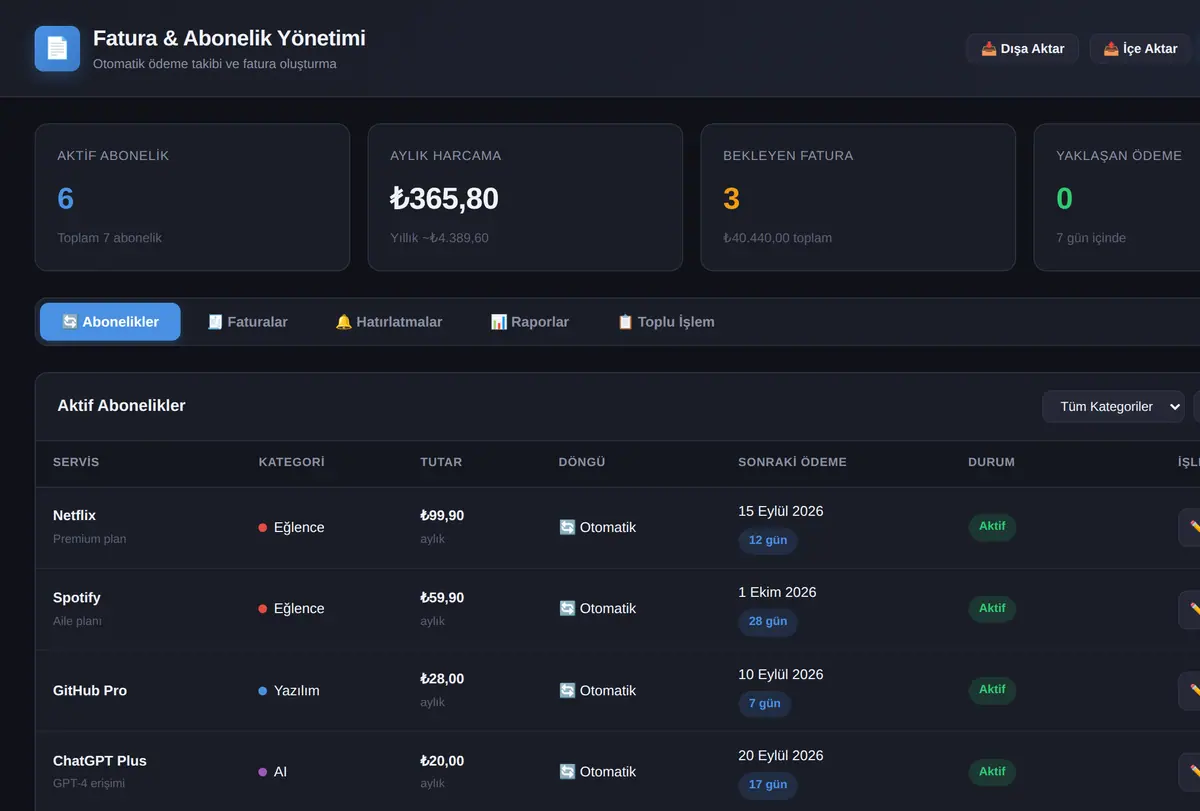Click the 12 gün badge for Netflix
Screen dimensions: 1200x811
click(x=768, y=540)
